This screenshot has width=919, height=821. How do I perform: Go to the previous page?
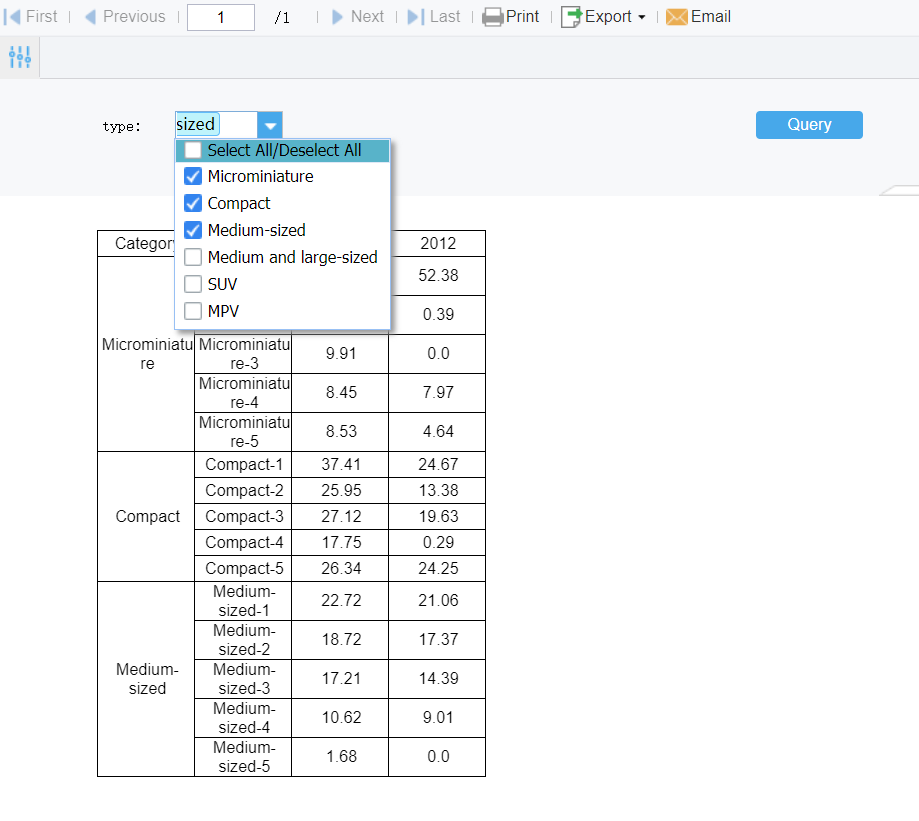click(x=124, y=16)
